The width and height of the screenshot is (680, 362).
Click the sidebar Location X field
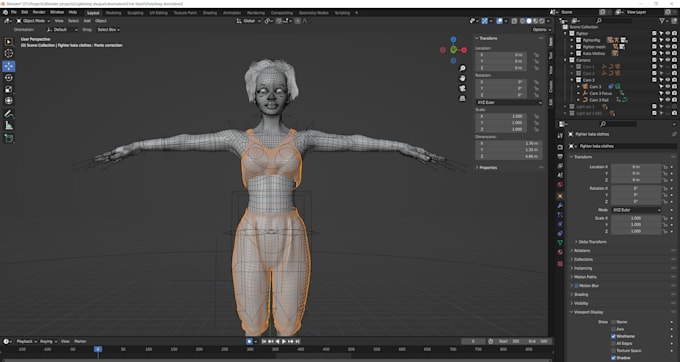pos(501,55)
